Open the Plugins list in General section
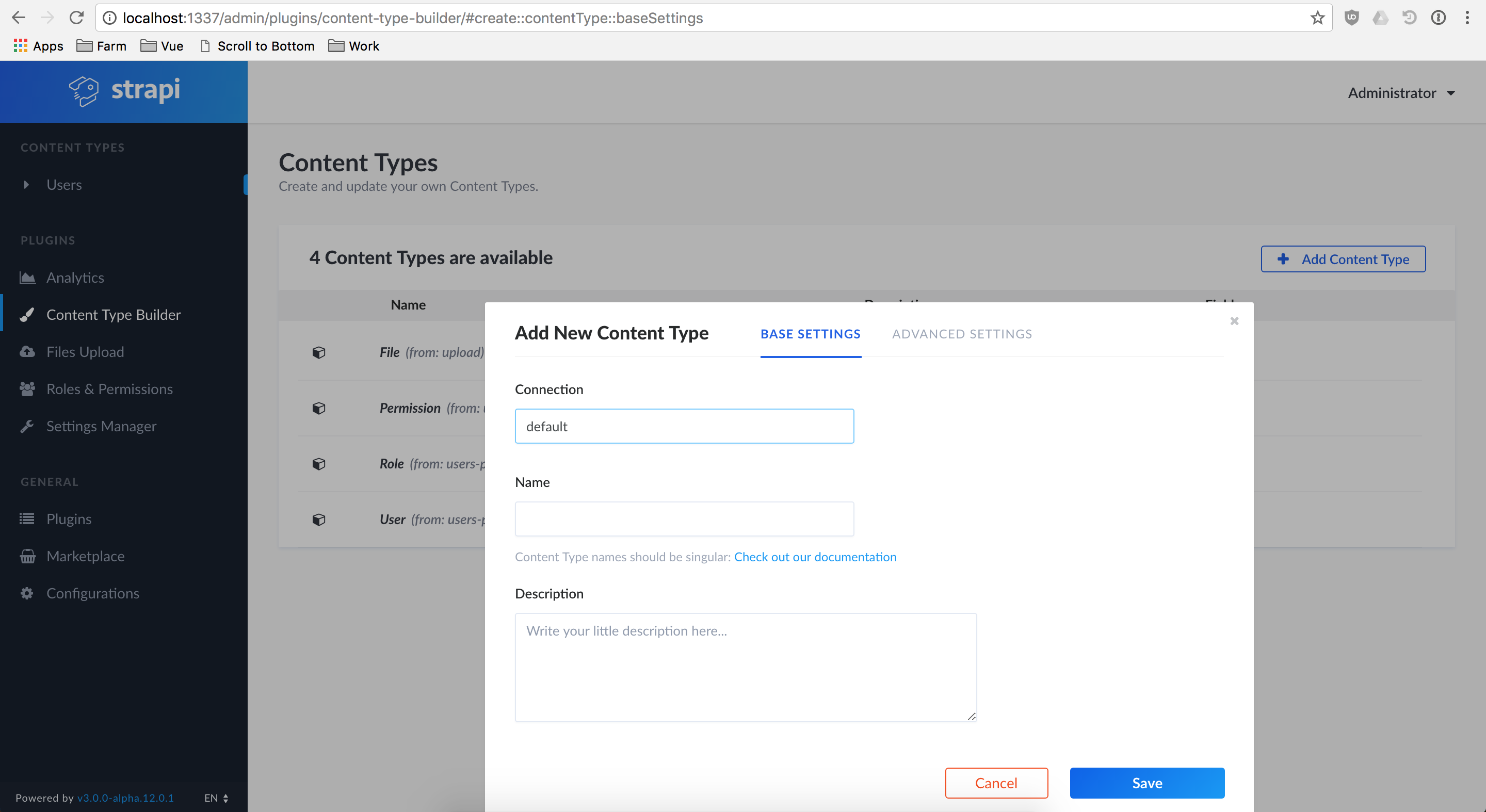 click(69, 518)
